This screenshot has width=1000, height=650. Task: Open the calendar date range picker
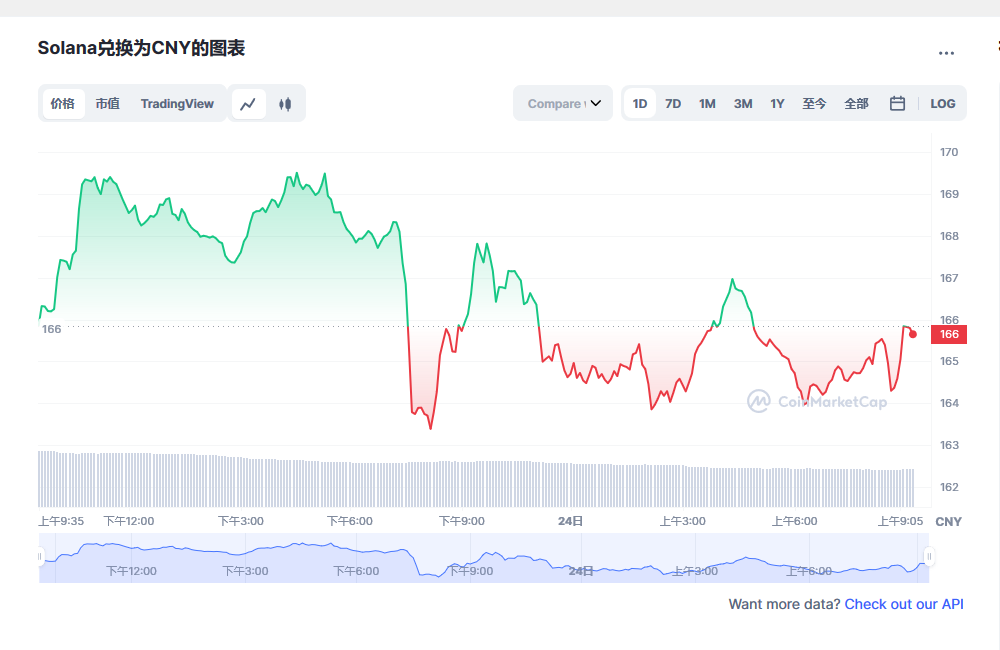[x=897, y=103]
